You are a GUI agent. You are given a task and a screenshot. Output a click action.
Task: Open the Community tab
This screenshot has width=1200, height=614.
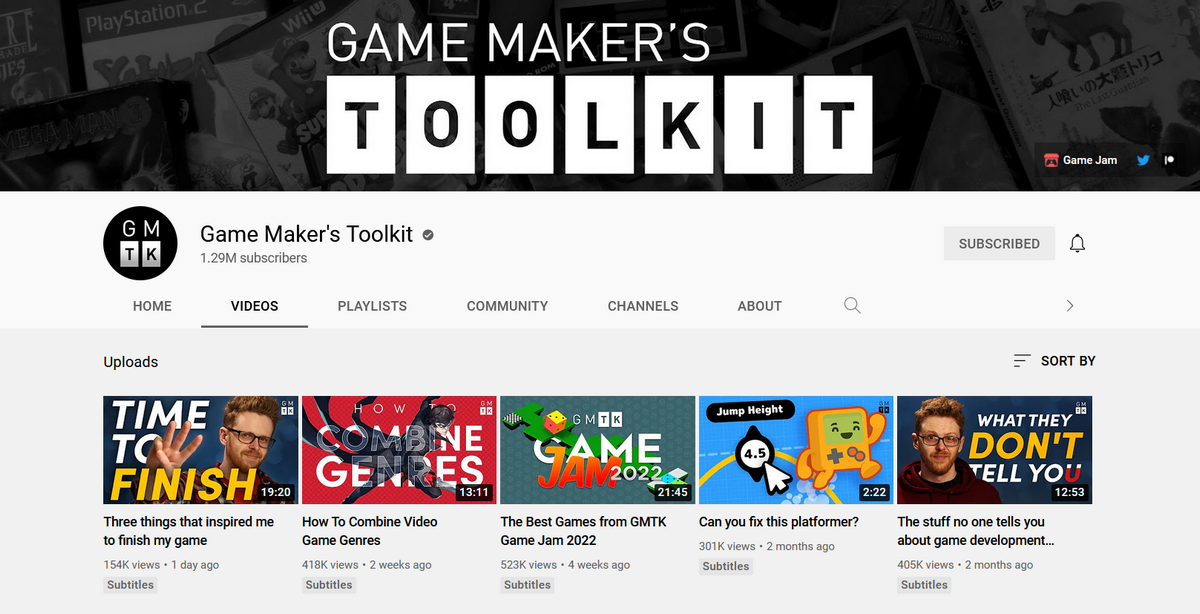point(507,306)
